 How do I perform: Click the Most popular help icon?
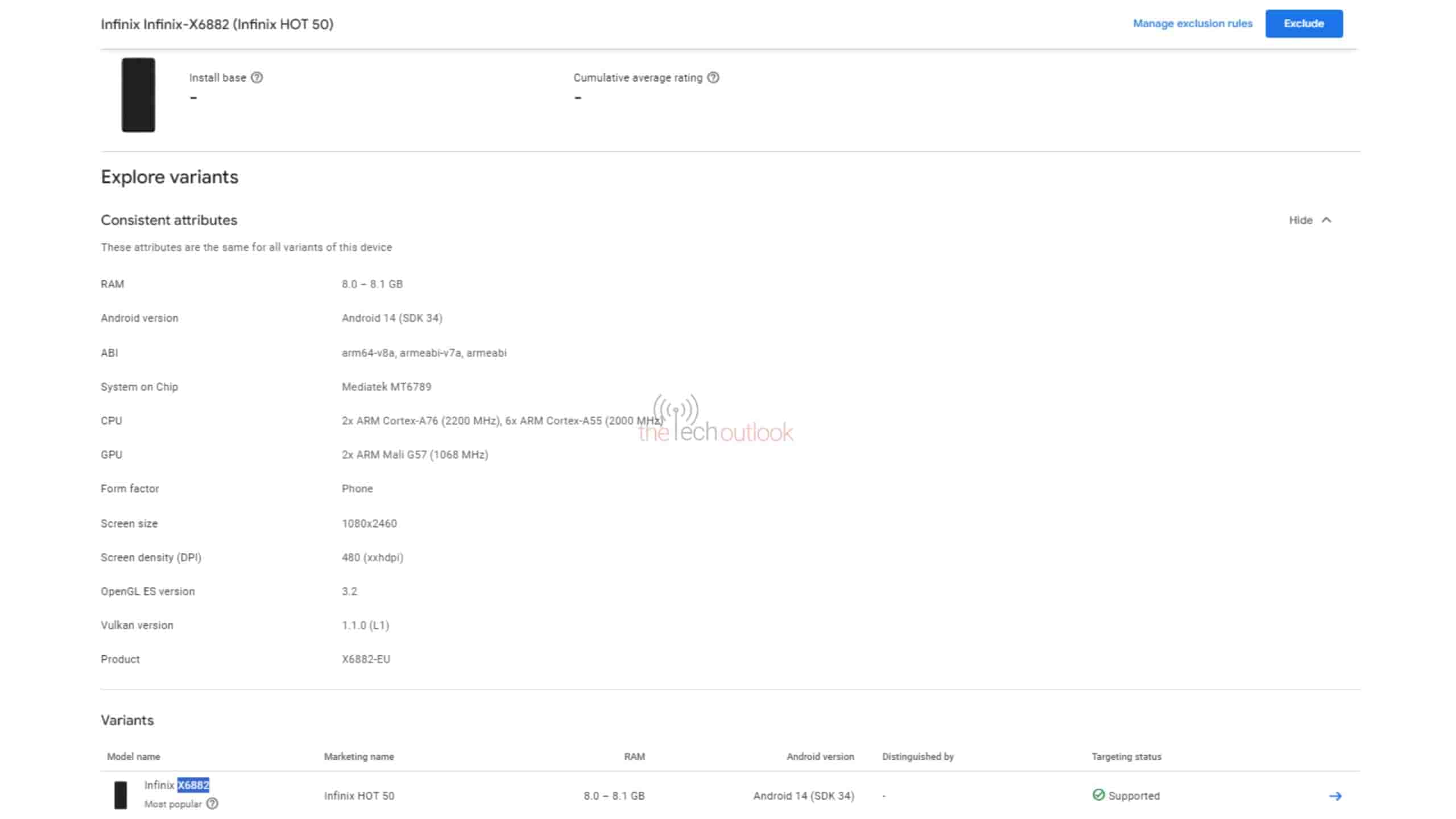212,804
